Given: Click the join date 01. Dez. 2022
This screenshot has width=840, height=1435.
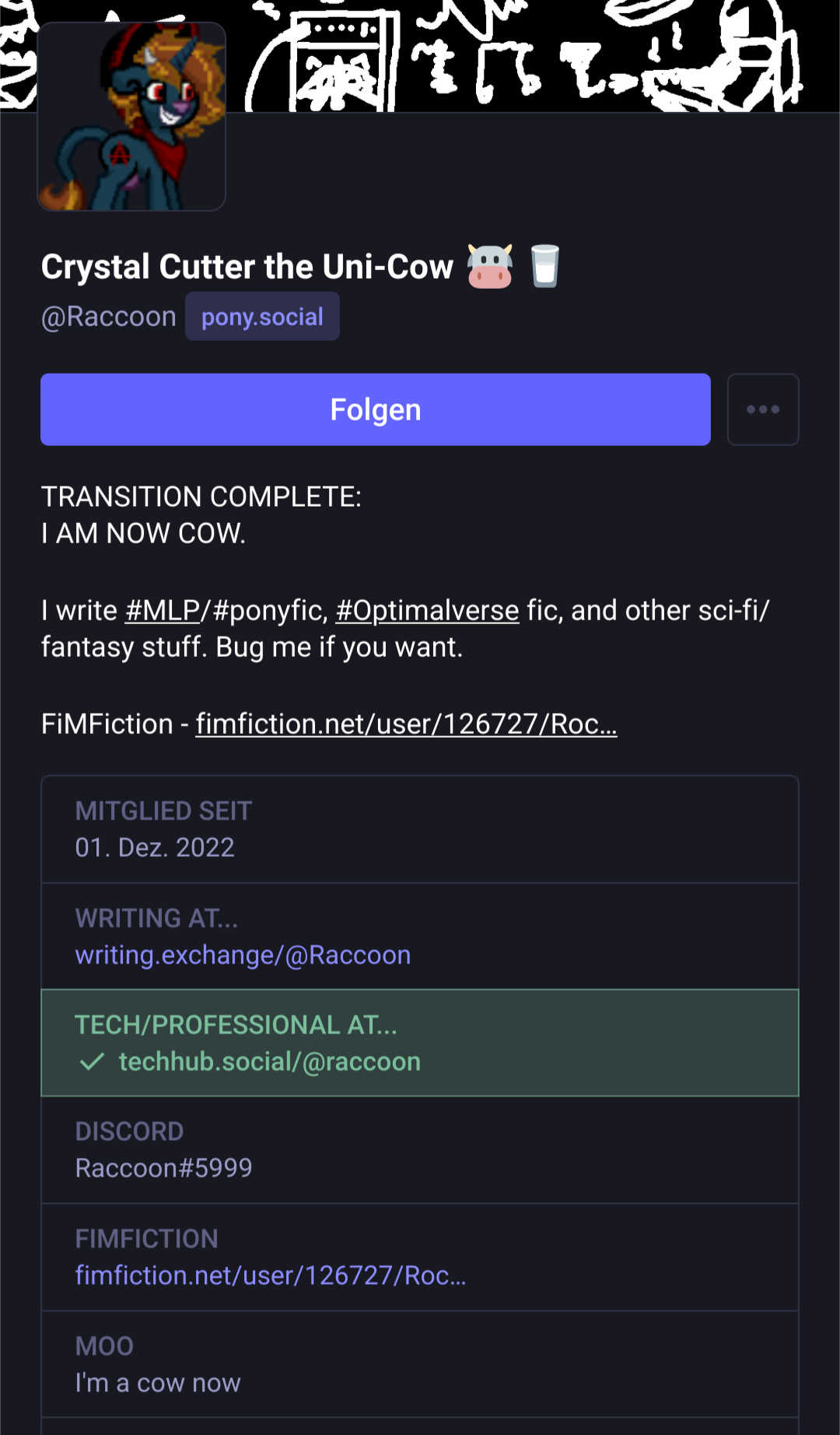Looking at the screenshot, I should click(x=155, y=847).
